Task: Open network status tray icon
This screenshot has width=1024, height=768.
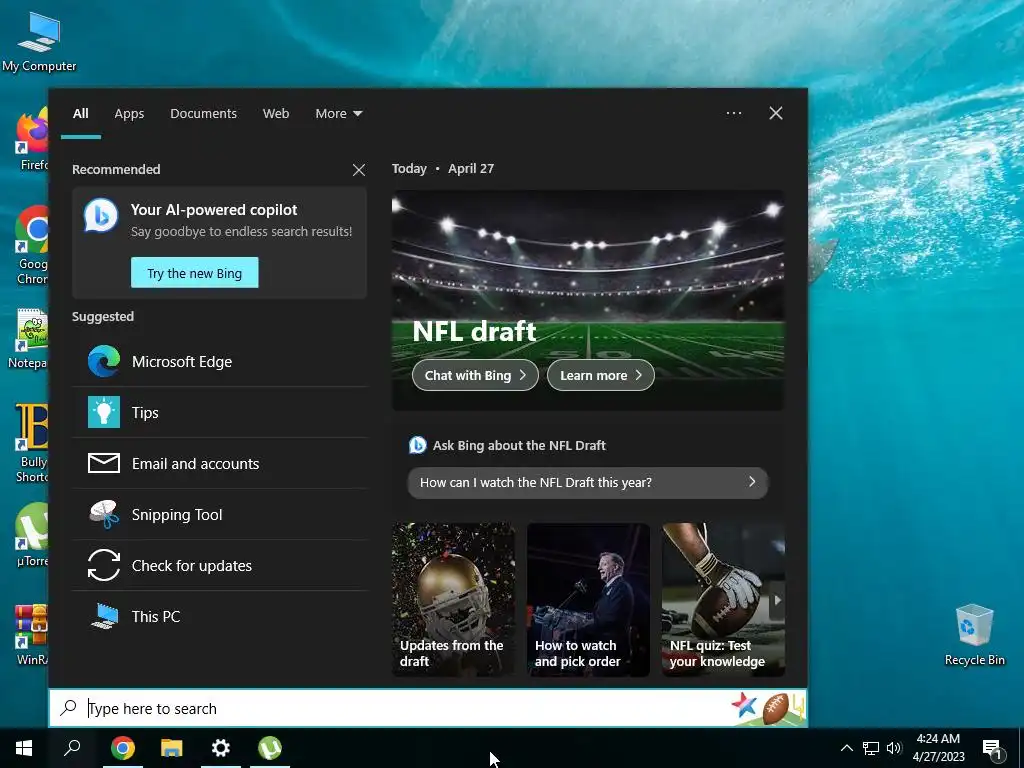Action: click(x=871, y=748)
